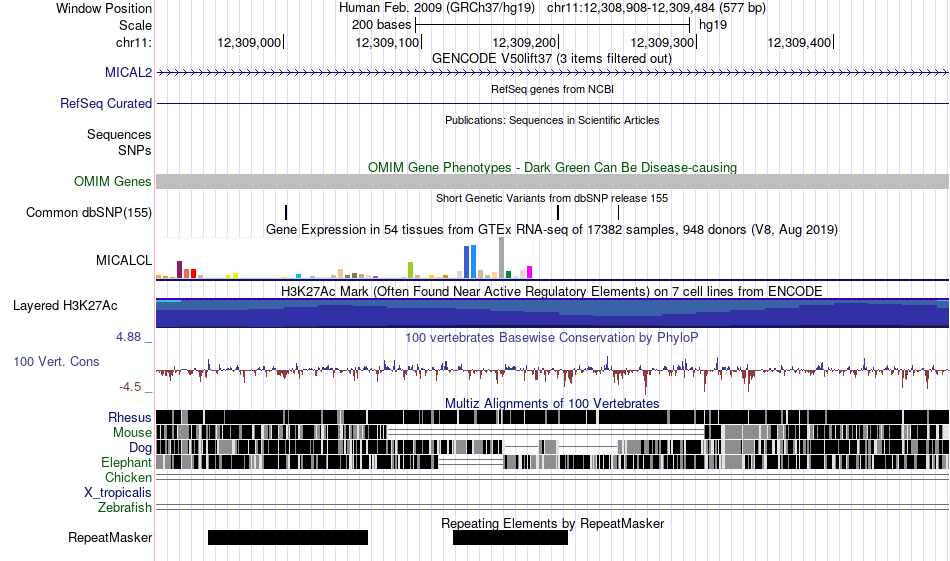Click the Rhesus species label
This screenshot has width=950, height=561.
[130, 417]
